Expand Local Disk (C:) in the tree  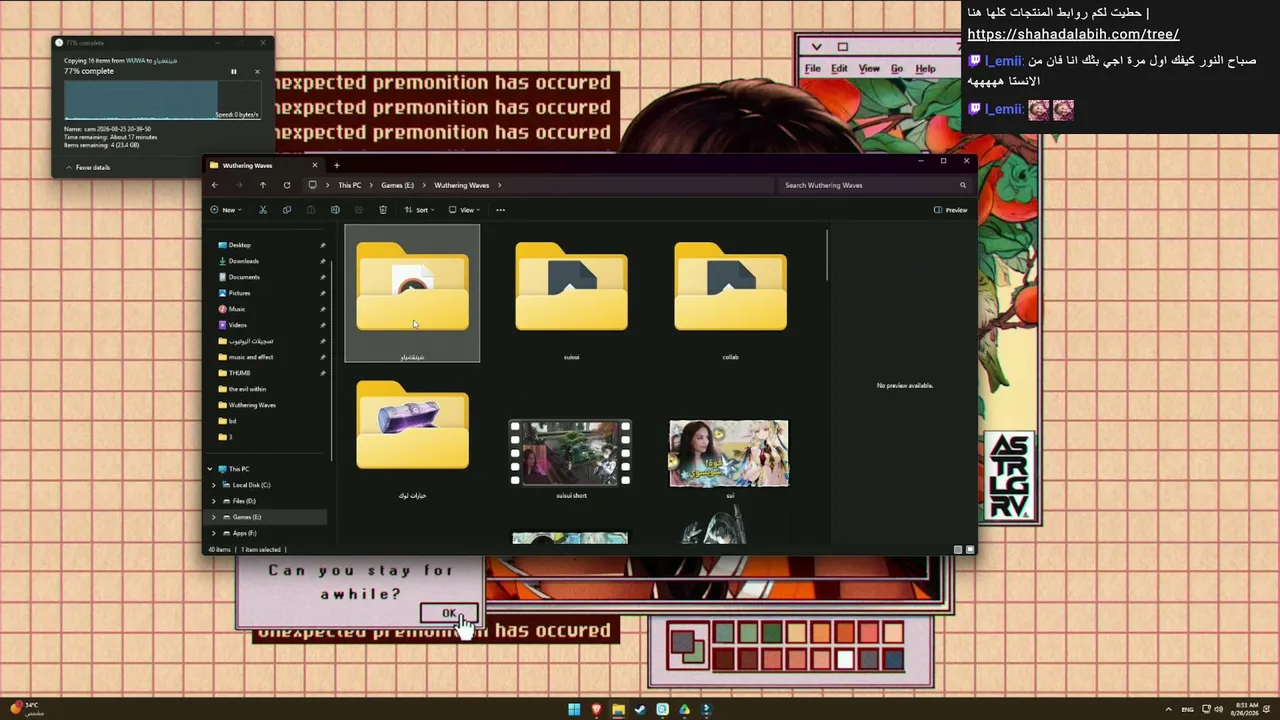214,485
